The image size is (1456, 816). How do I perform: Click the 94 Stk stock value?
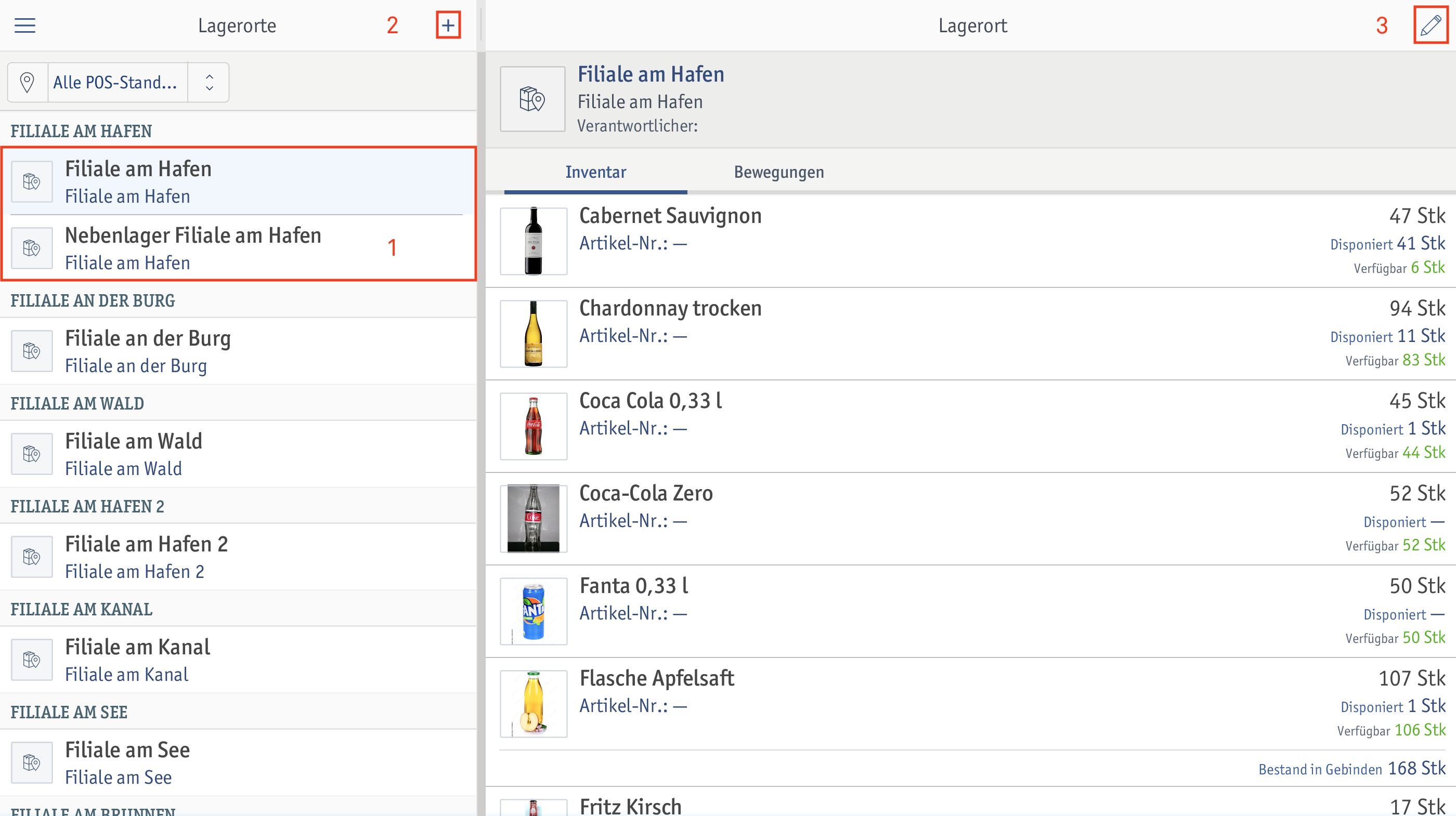[1417, 309]
